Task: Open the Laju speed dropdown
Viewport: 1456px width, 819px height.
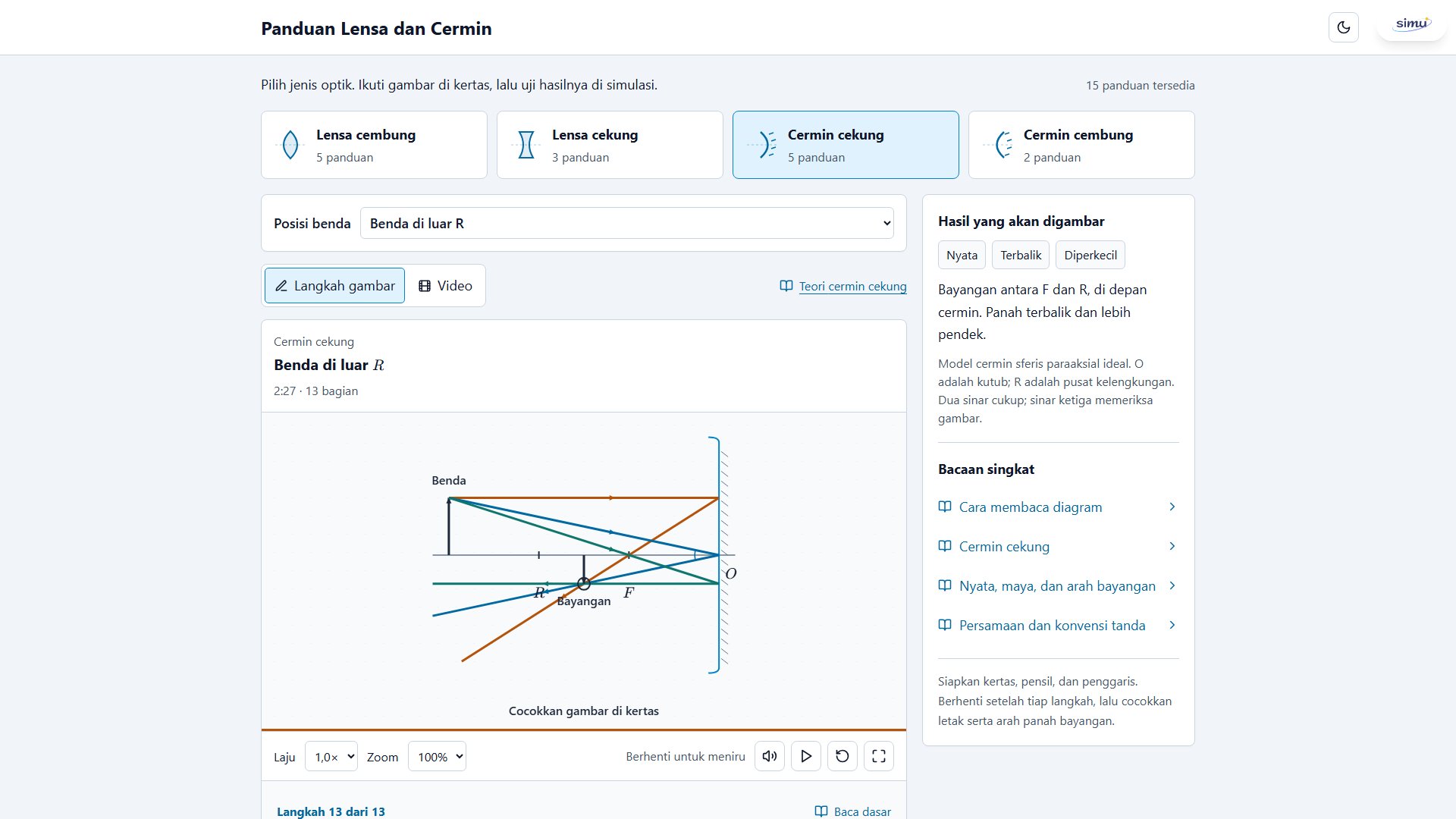Action: (331, 756)
